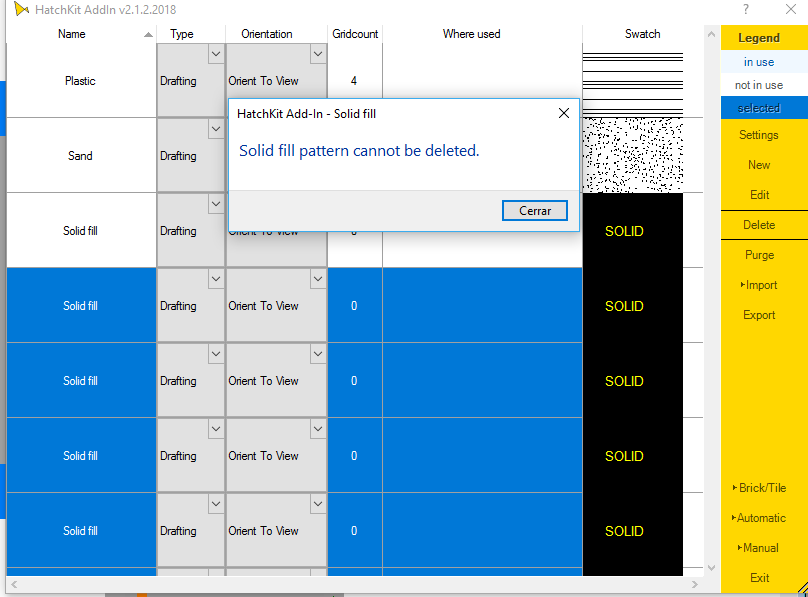Screen dimensions: 808x597
Task: Expand the Brick/Tile submenu
Action: tap(759, 488)
